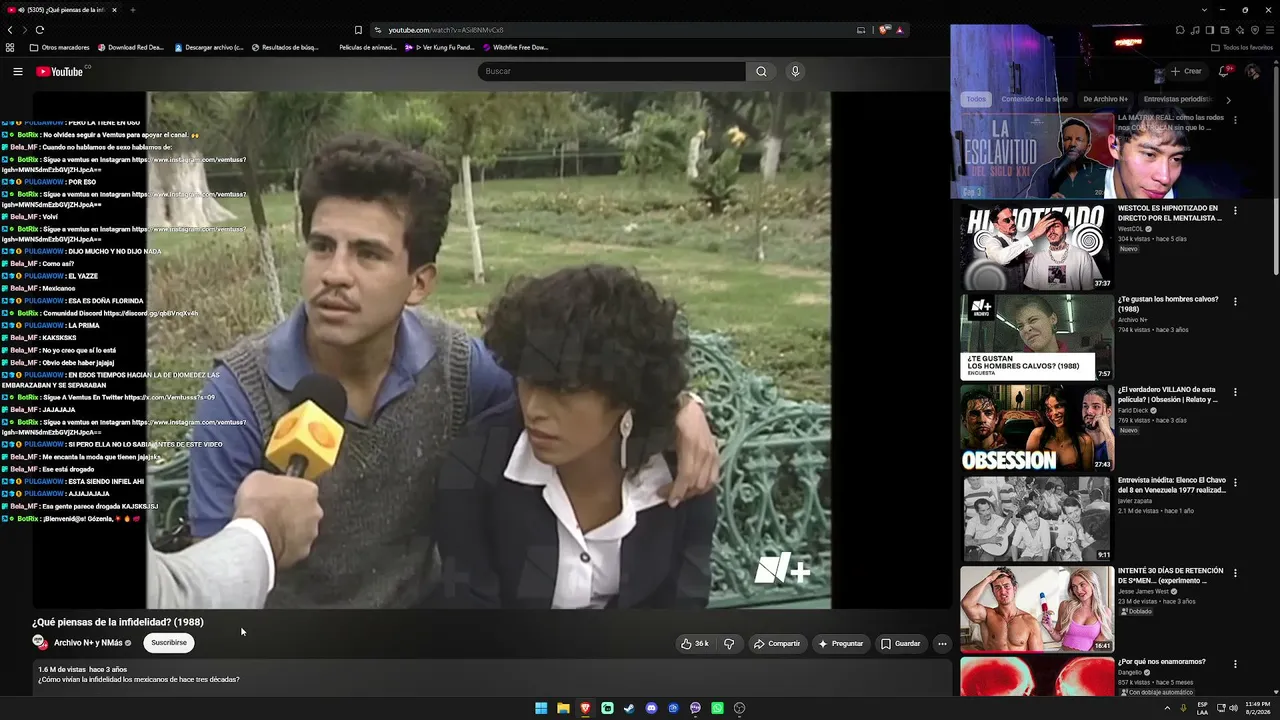Open a new browser tab
1280x720 pixels.
132,10
